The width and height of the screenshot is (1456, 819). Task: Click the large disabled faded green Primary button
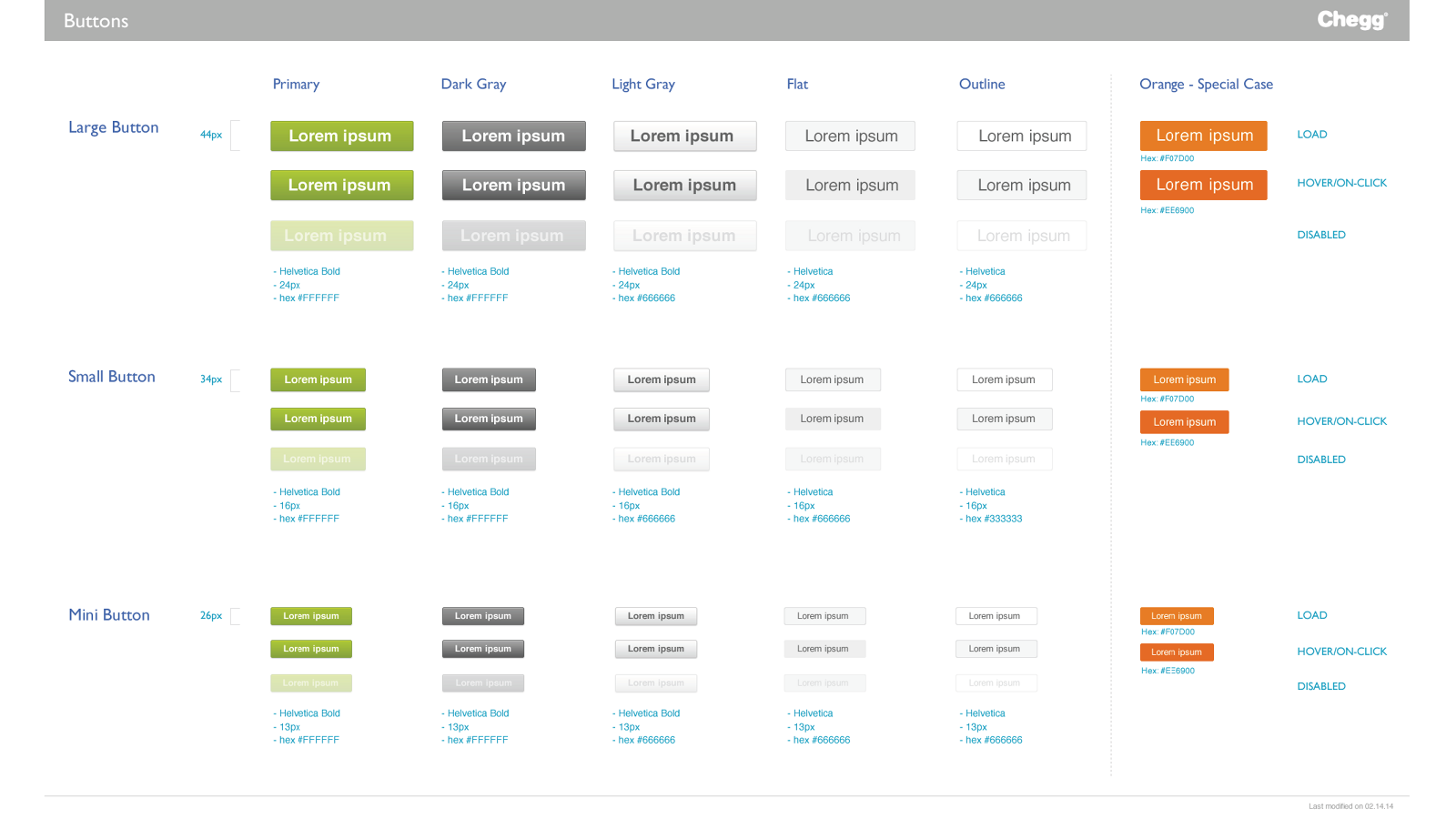click(342, 236)
